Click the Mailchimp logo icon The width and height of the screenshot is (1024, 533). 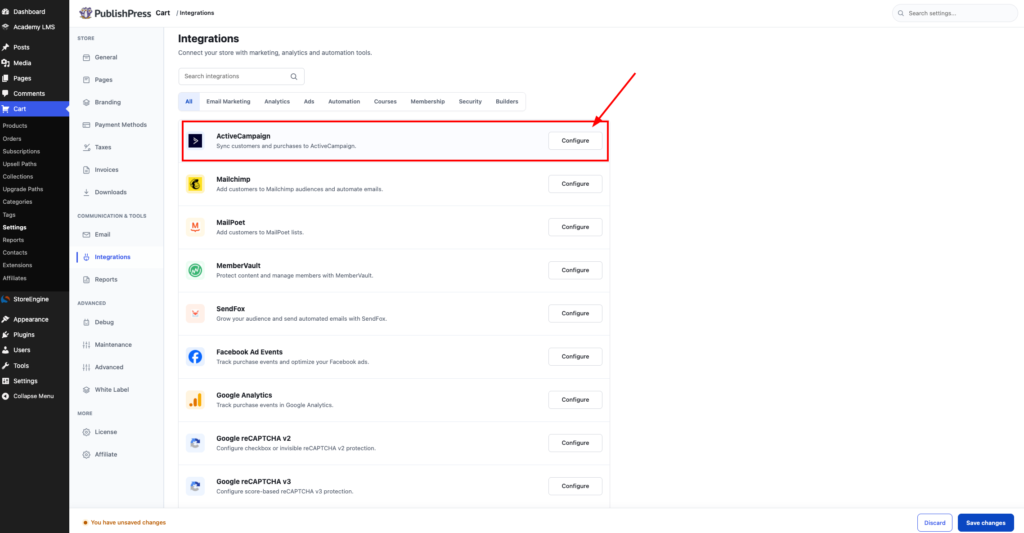click(x=195, y=184)
